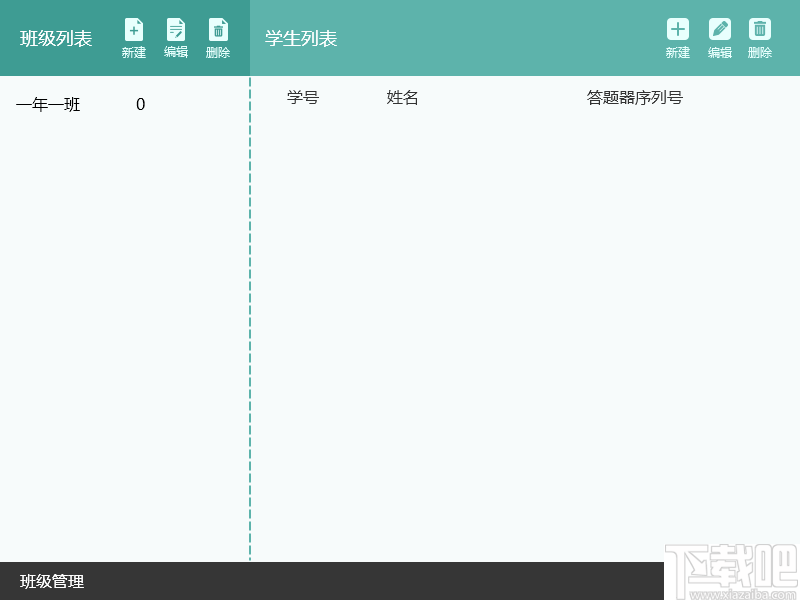The height and width of the screenshot is (600, 800).
Task: Click the student count 0 beside 一年一班
Action: (140, 104)
